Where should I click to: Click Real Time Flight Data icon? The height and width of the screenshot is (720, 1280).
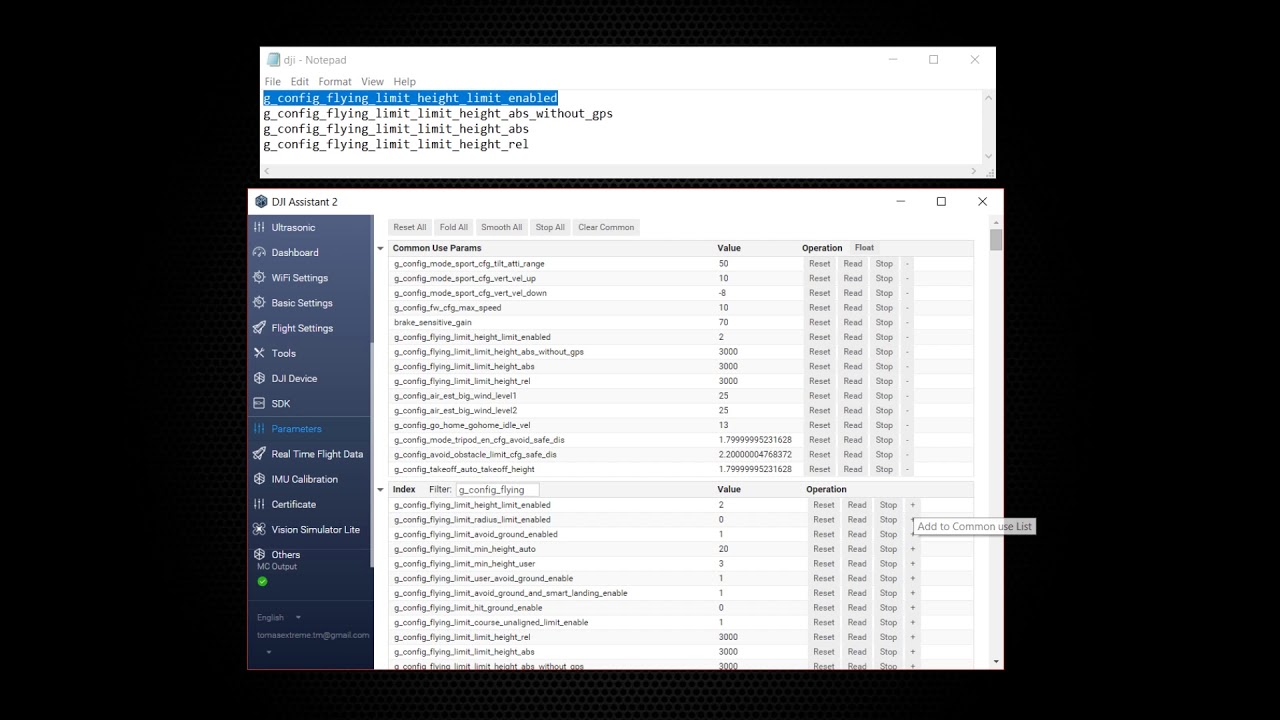(260, 453)
